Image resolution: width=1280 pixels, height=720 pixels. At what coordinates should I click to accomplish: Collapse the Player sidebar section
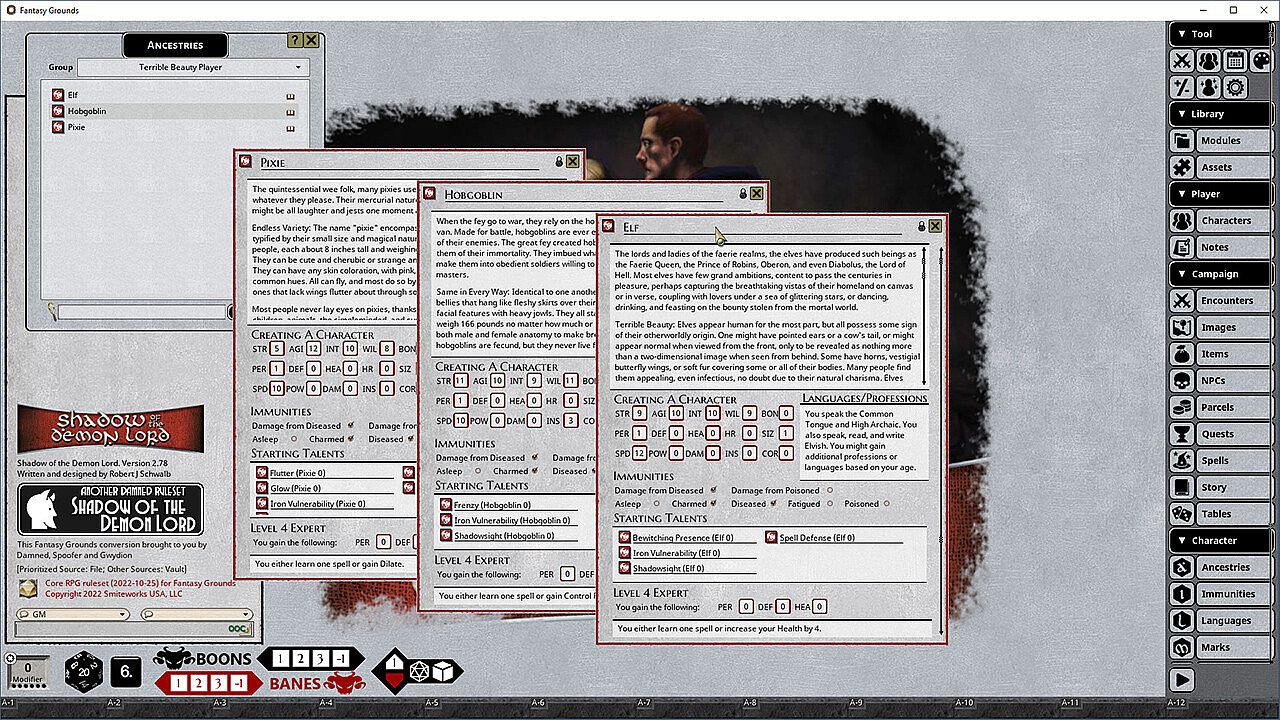click(x=1220, y=194)
